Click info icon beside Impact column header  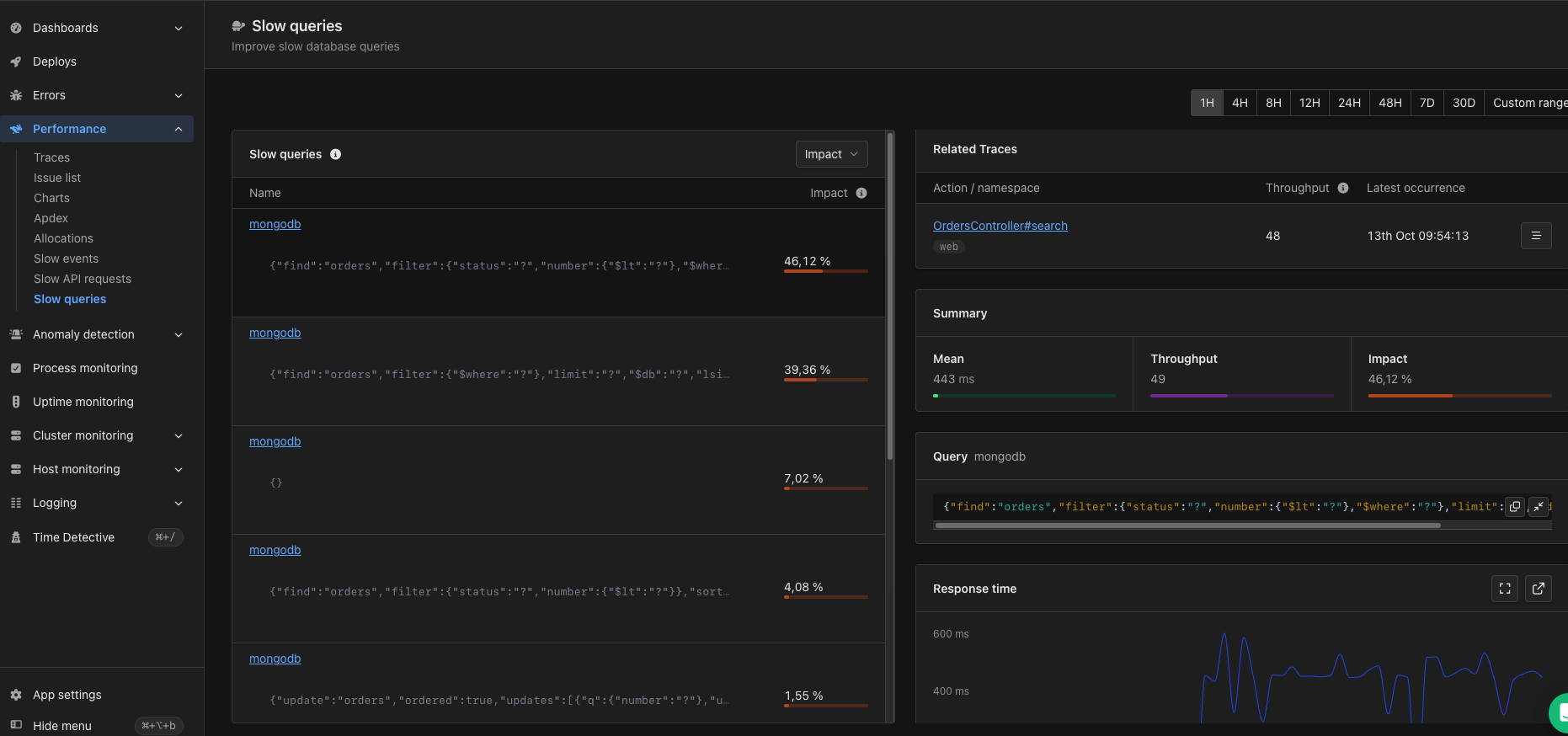click(861, 193)
